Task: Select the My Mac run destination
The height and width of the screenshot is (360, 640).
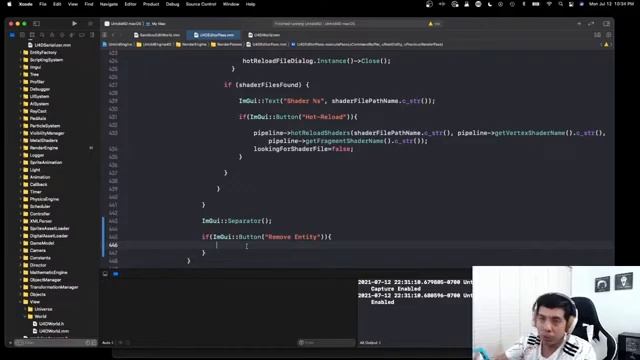Action: click(x=156, y=24)
